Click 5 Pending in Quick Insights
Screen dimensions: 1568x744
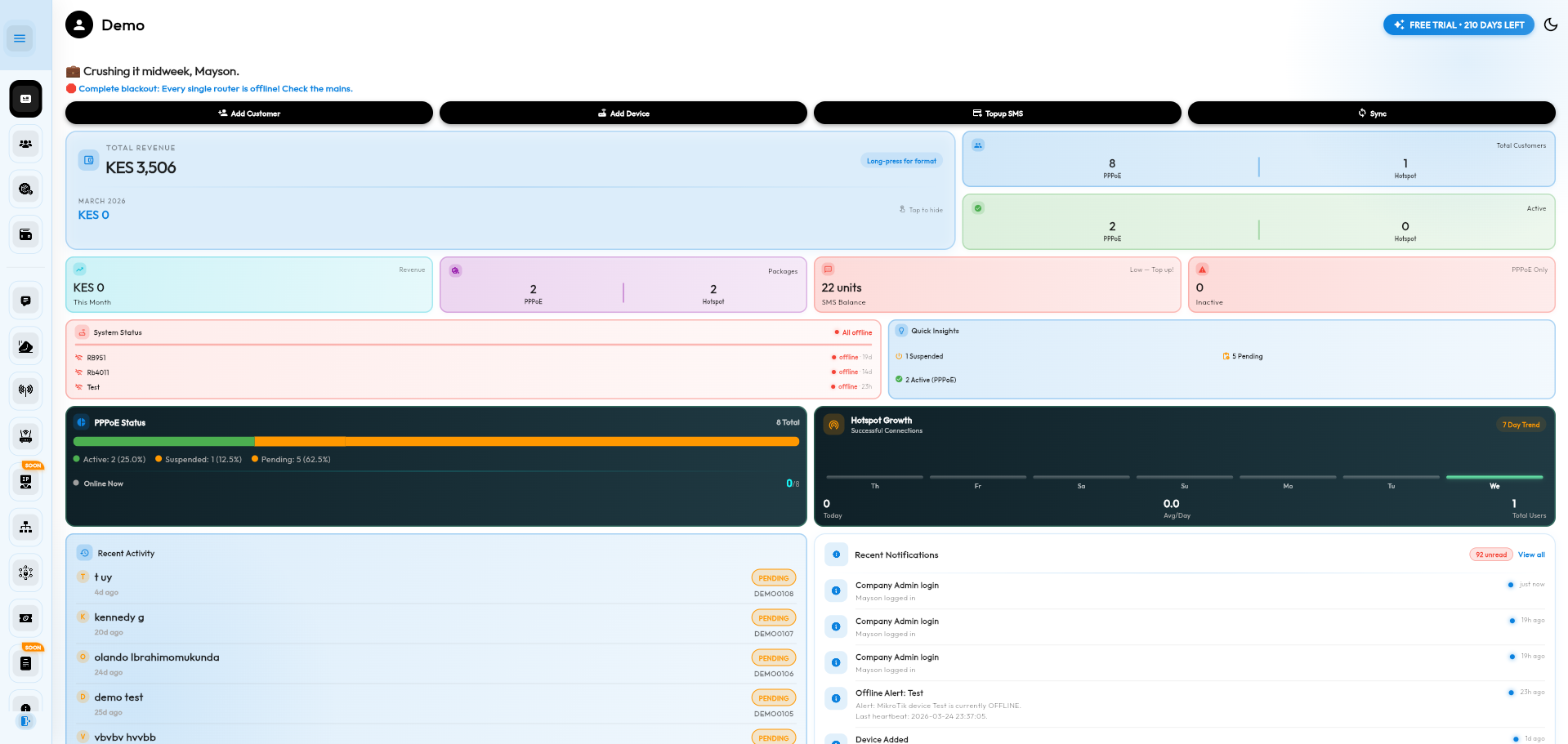(1243, 356)
